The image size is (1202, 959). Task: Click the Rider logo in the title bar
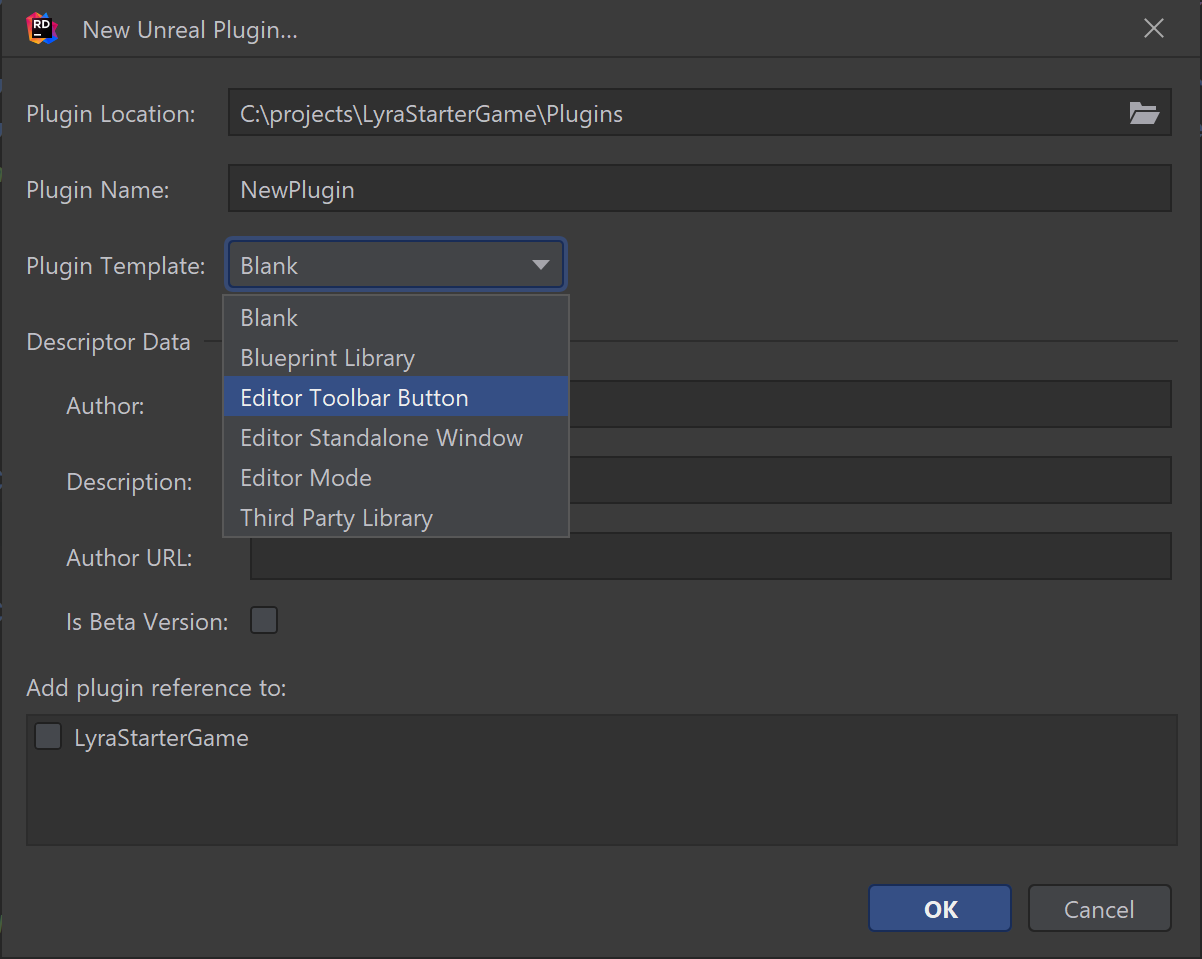click(41, 28)
